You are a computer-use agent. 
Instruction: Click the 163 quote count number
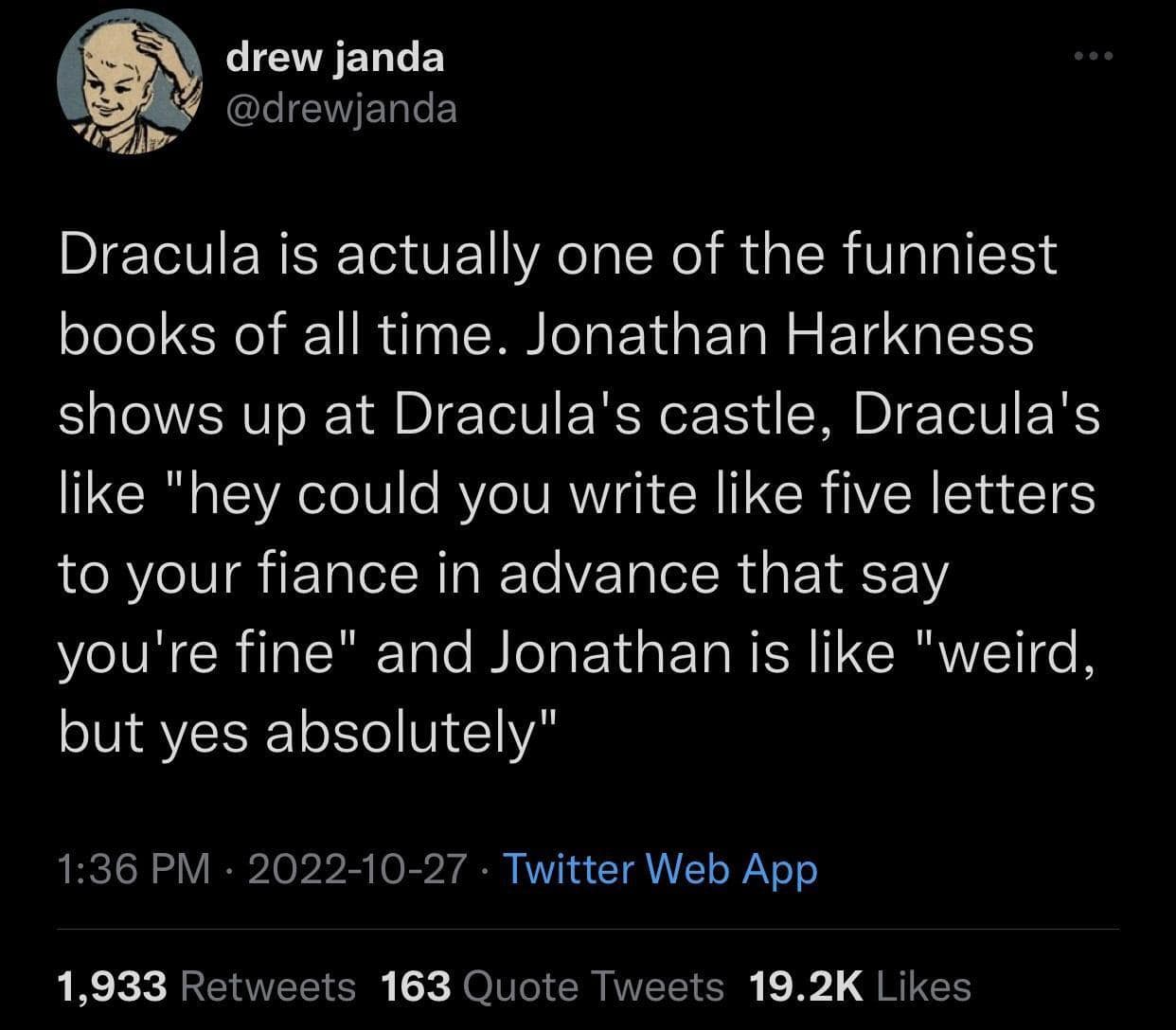coord(416,986)
